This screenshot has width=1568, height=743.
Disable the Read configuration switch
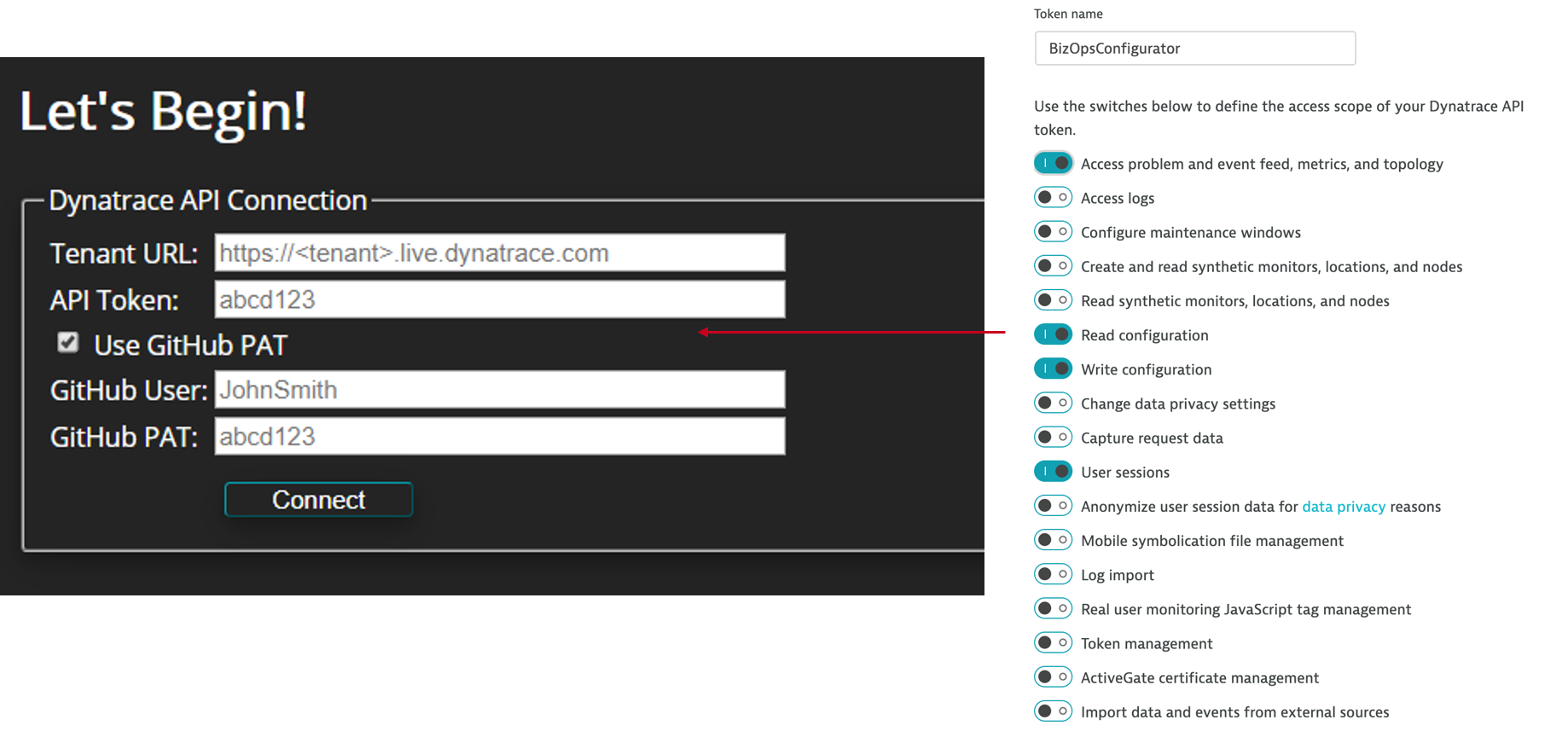[1053, 334]
